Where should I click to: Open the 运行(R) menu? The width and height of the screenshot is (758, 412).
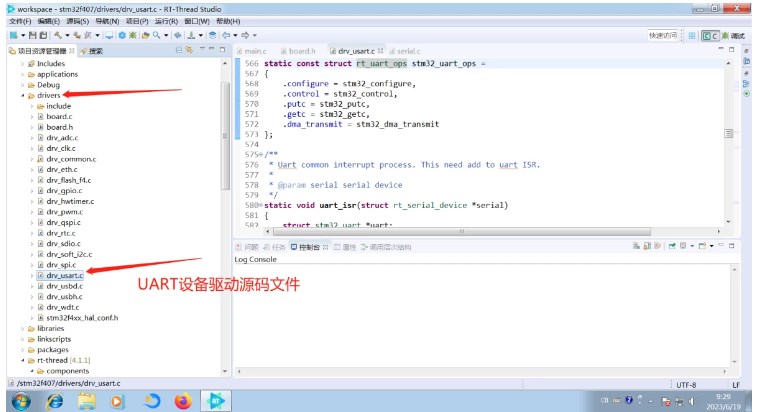[166, 21]
